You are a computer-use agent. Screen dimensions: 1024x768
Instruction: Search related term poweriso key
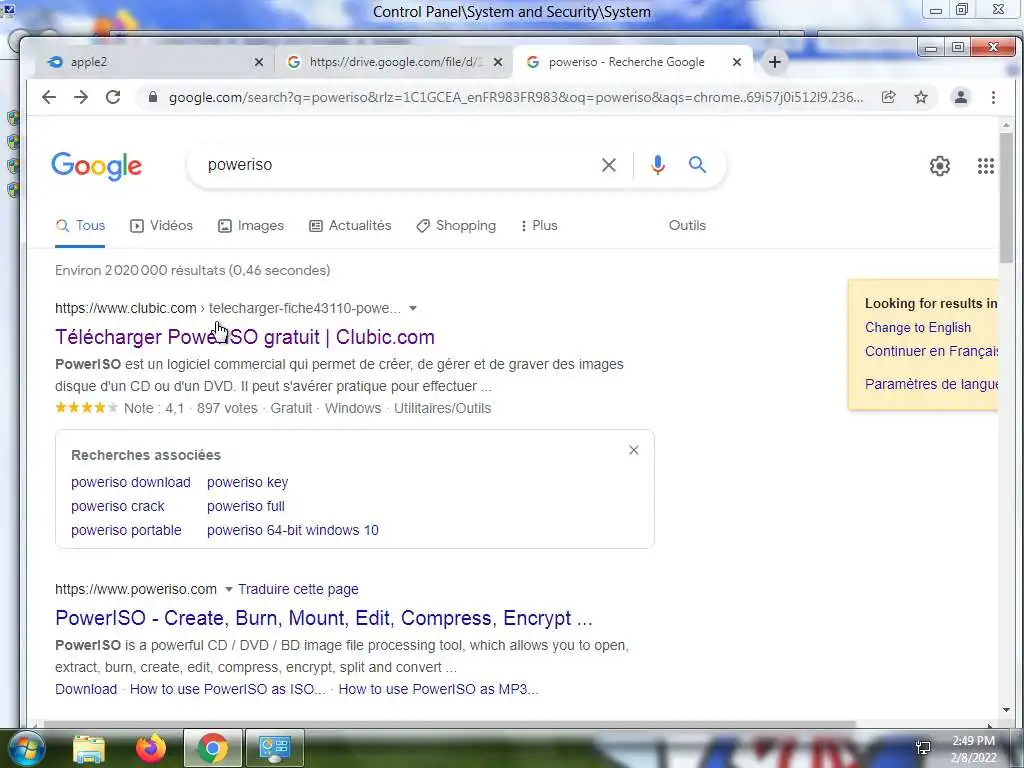point(248,482)
